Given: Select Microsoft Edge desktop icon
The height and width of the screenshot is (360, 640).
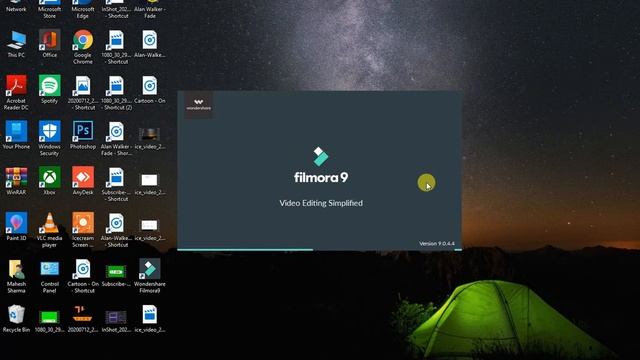Looking at the screenshot, I should [83, 9].
